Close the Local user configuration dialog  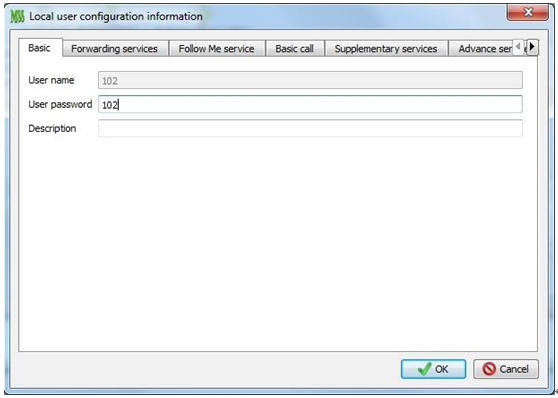pyautogui.click(x=527, y=12)
